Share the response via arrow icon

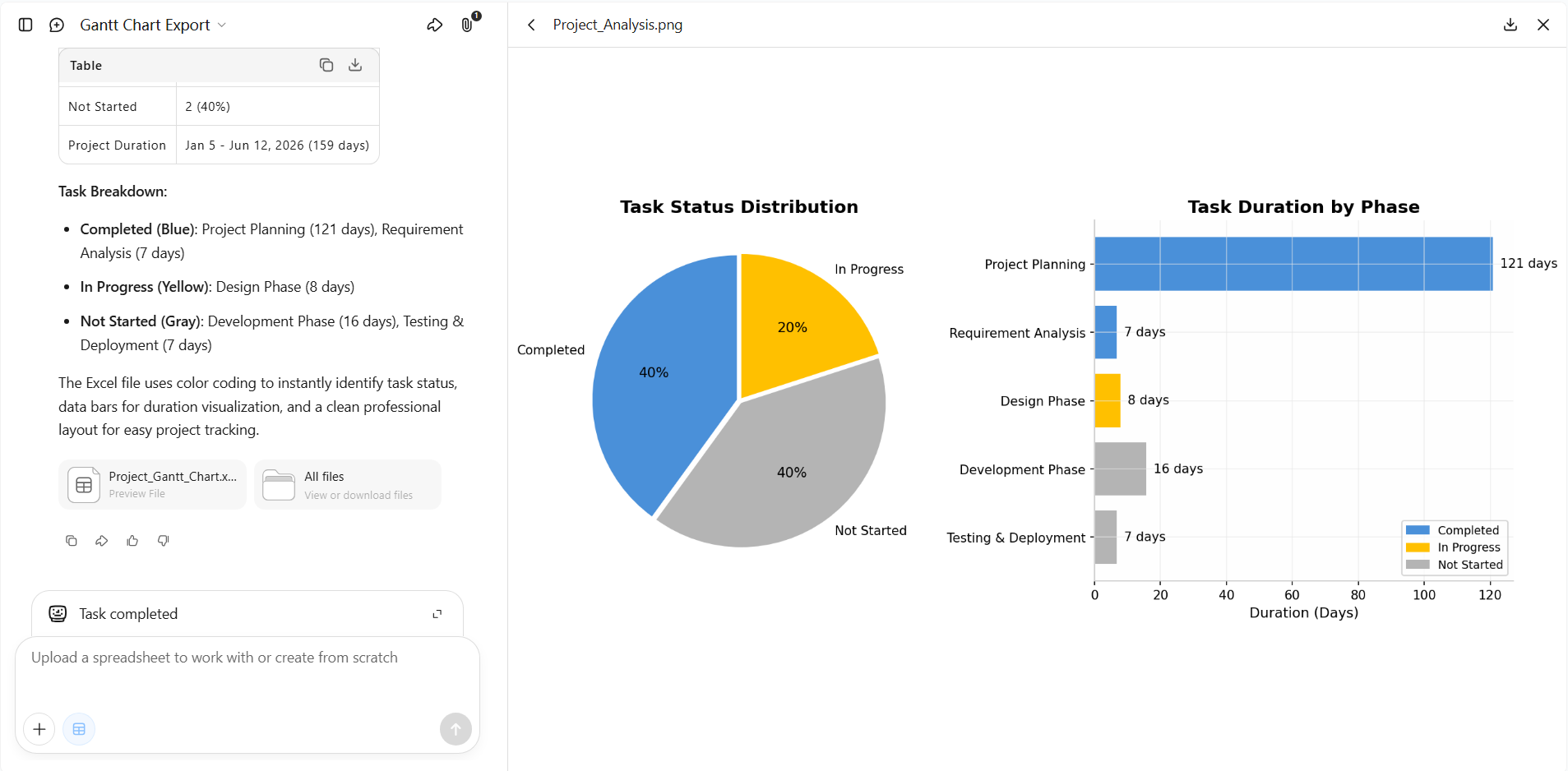coord(102,540)
